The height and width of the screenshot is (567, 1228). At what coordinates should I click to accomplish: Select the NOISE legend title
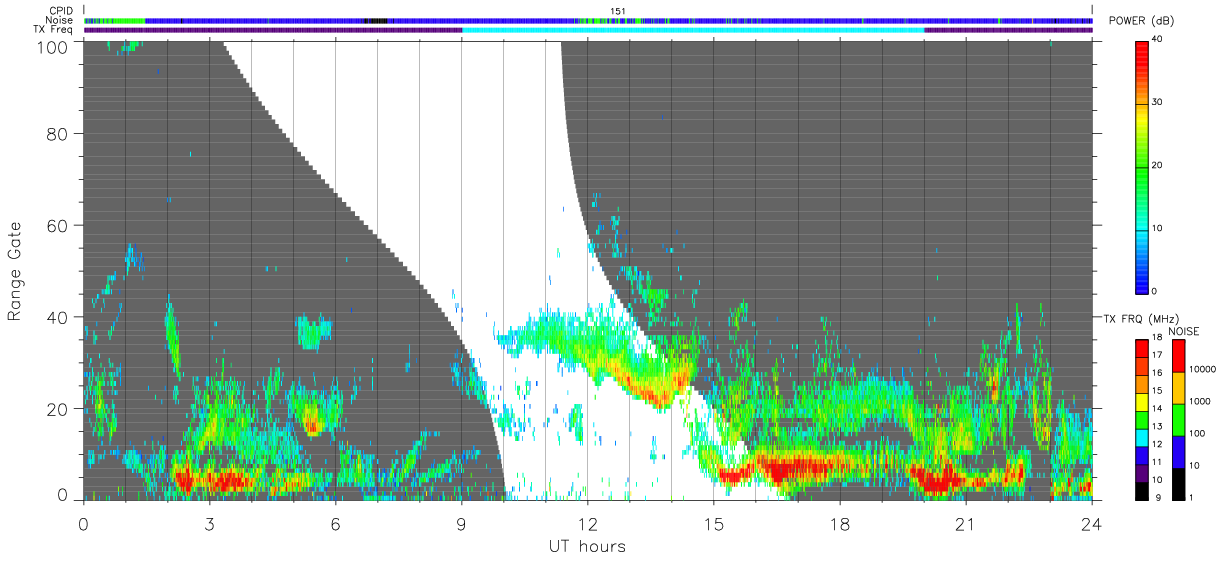tap(1184, 331)
